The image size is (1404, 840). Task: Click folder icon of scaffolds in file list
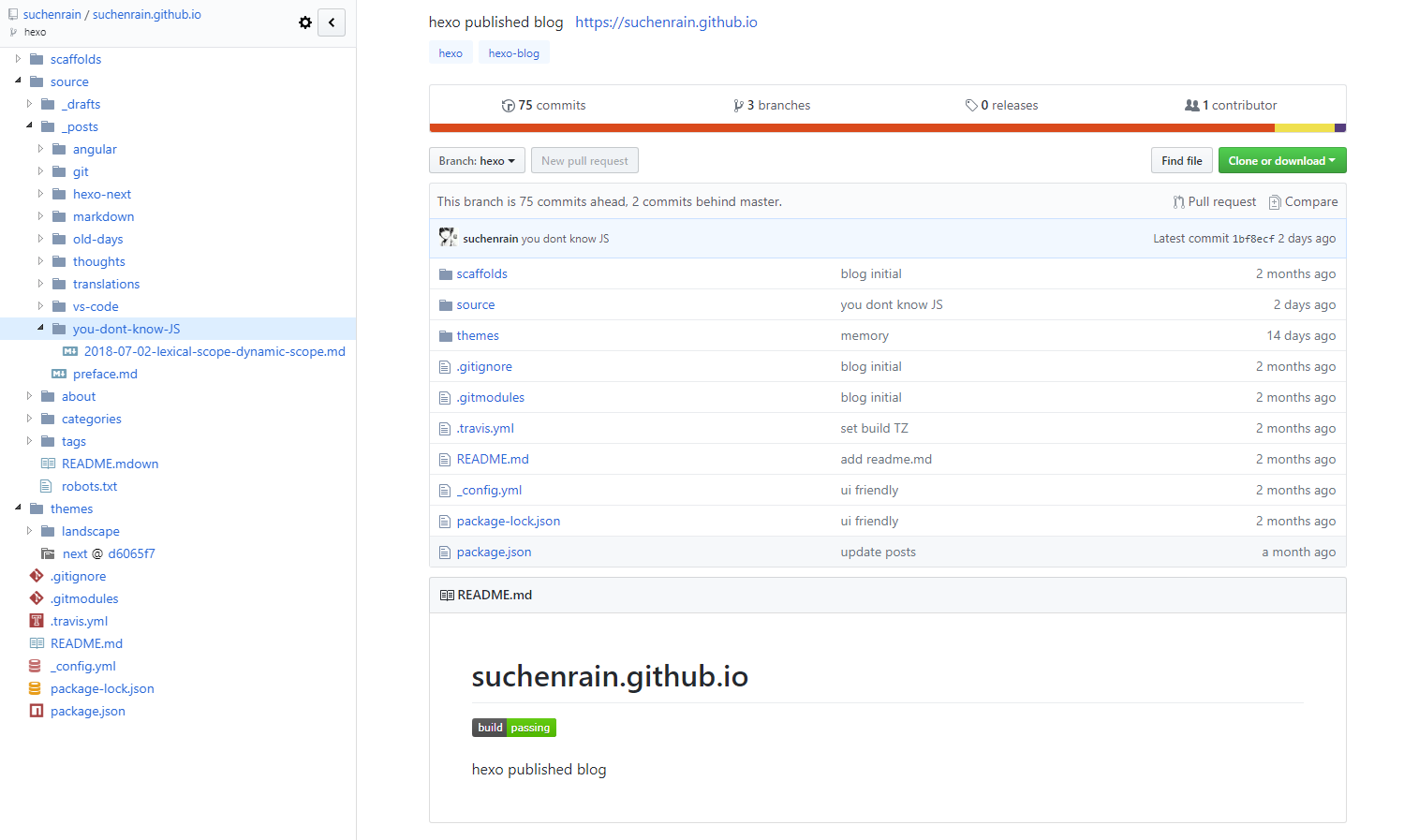pyautogui.click(x=446, y=274)
